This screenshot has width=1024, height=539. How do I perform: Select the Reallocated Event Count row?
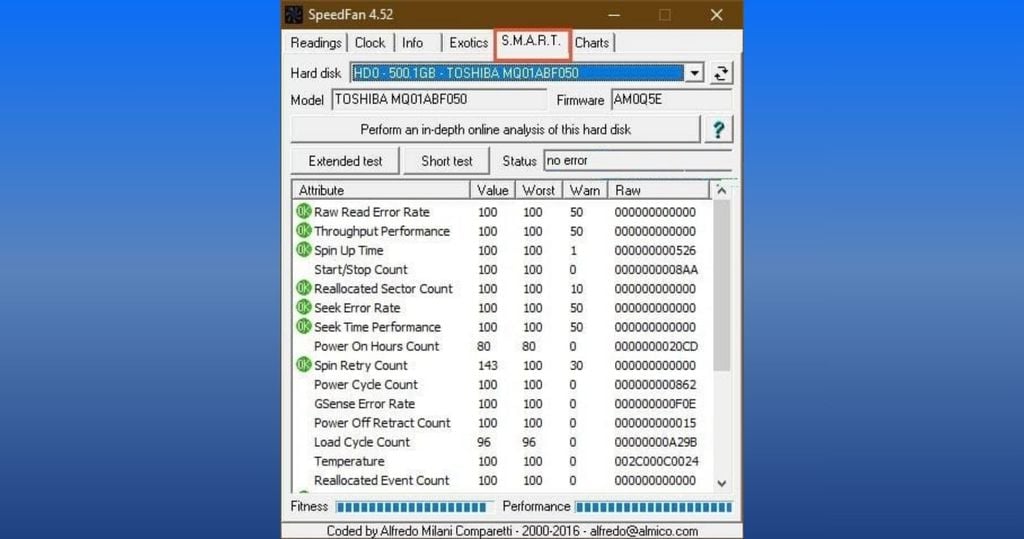pyautogui.click(x=502, y=480)
